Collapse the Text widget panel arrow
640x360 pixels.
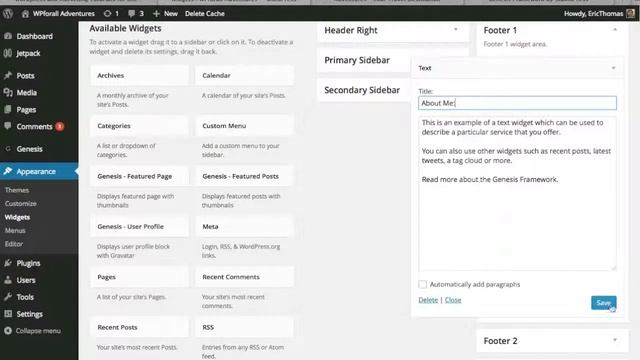click(x=613, y=68)
